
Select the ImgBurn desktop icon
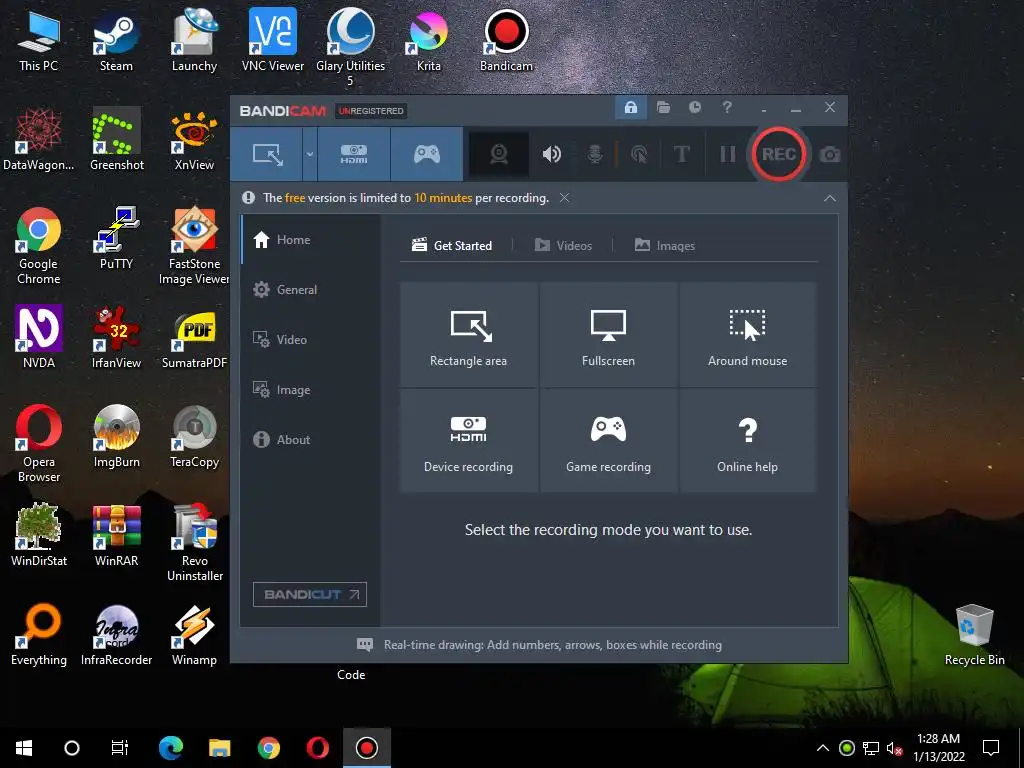point(116,436)
